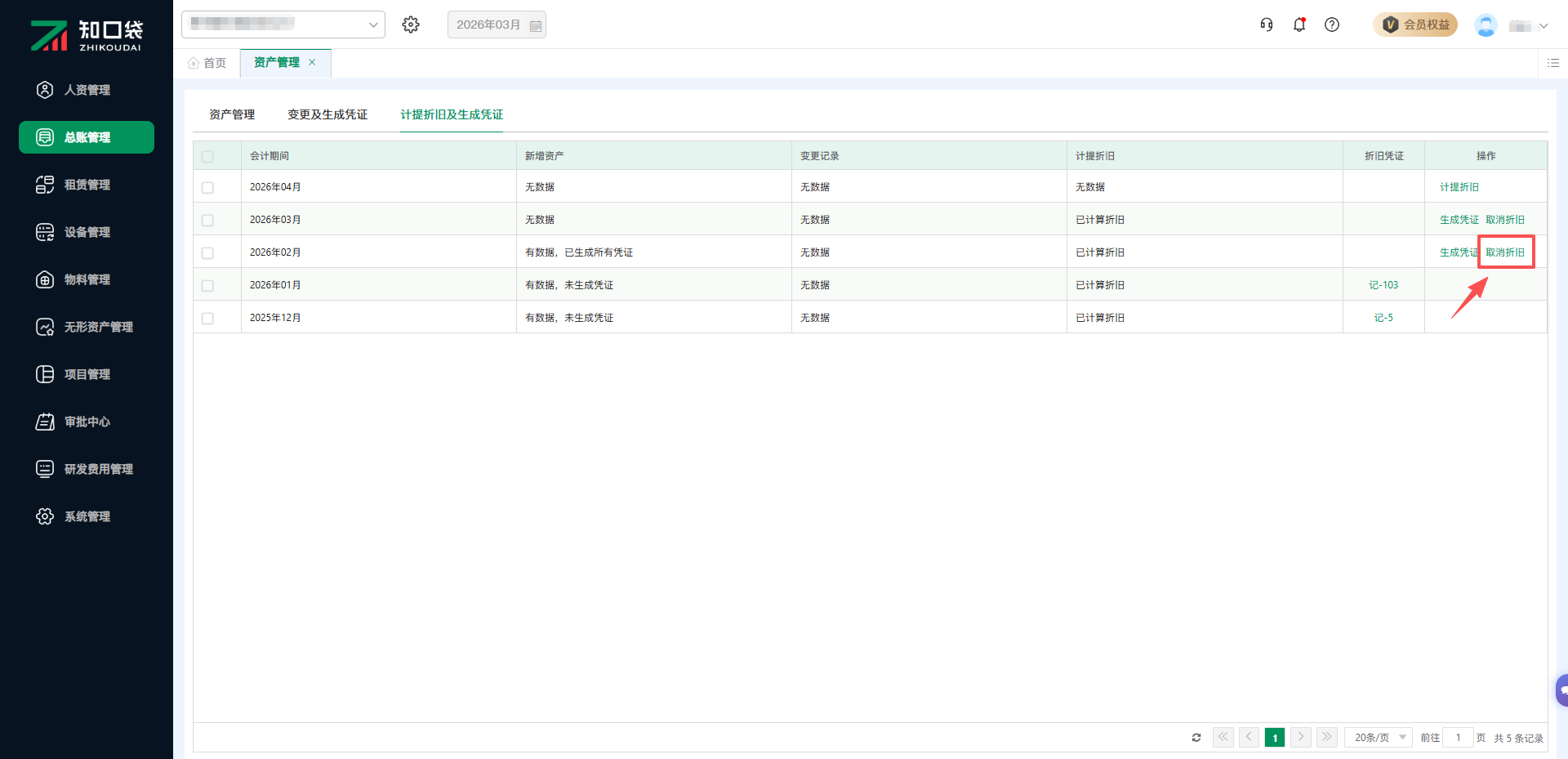Click refresh icon in pagination bar
The height and width of the screenshot is (759, 1568).
click(1196, 738)
